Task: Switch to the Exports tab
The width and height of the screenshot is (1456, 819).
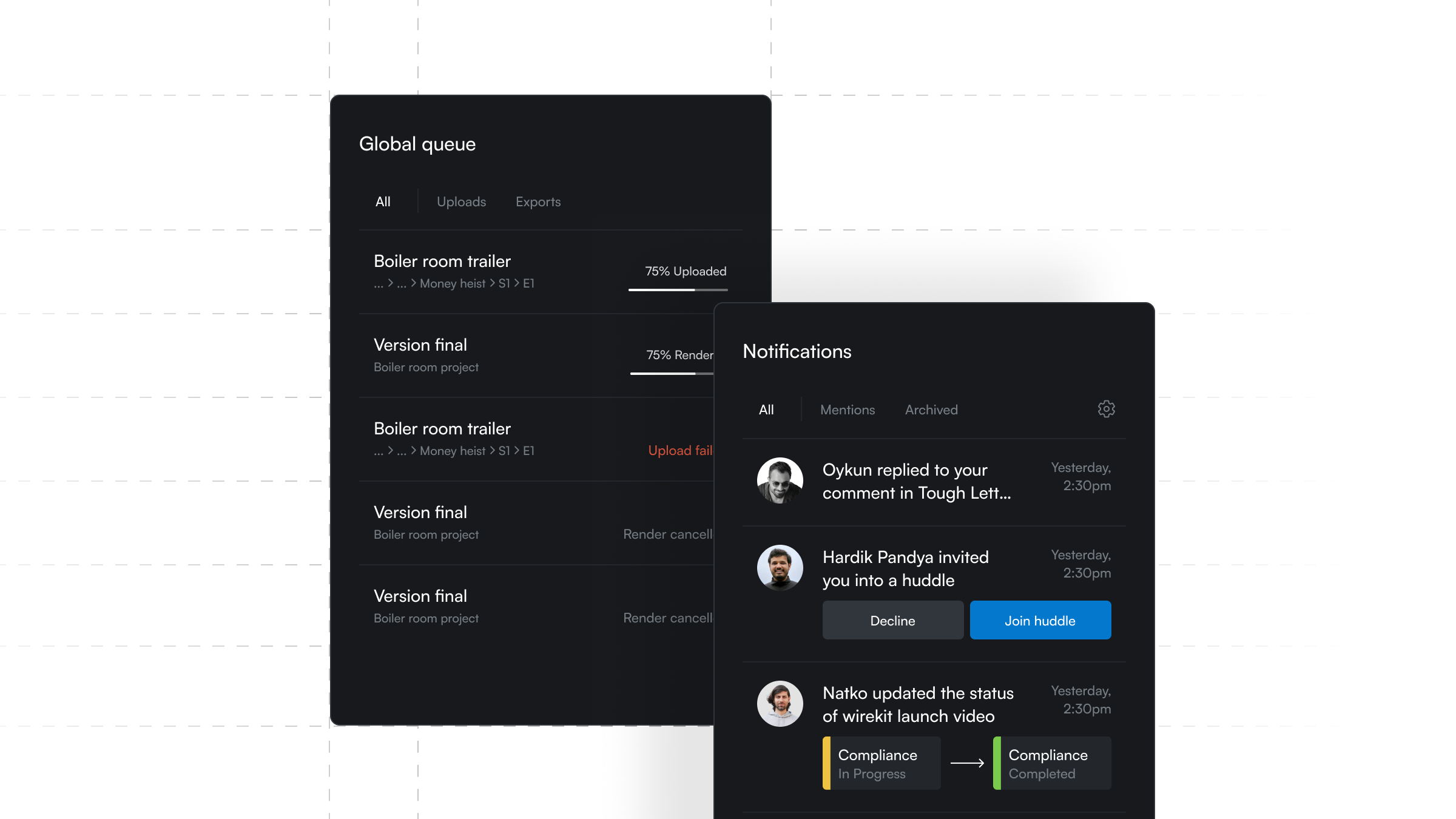Action: (538, 201)
